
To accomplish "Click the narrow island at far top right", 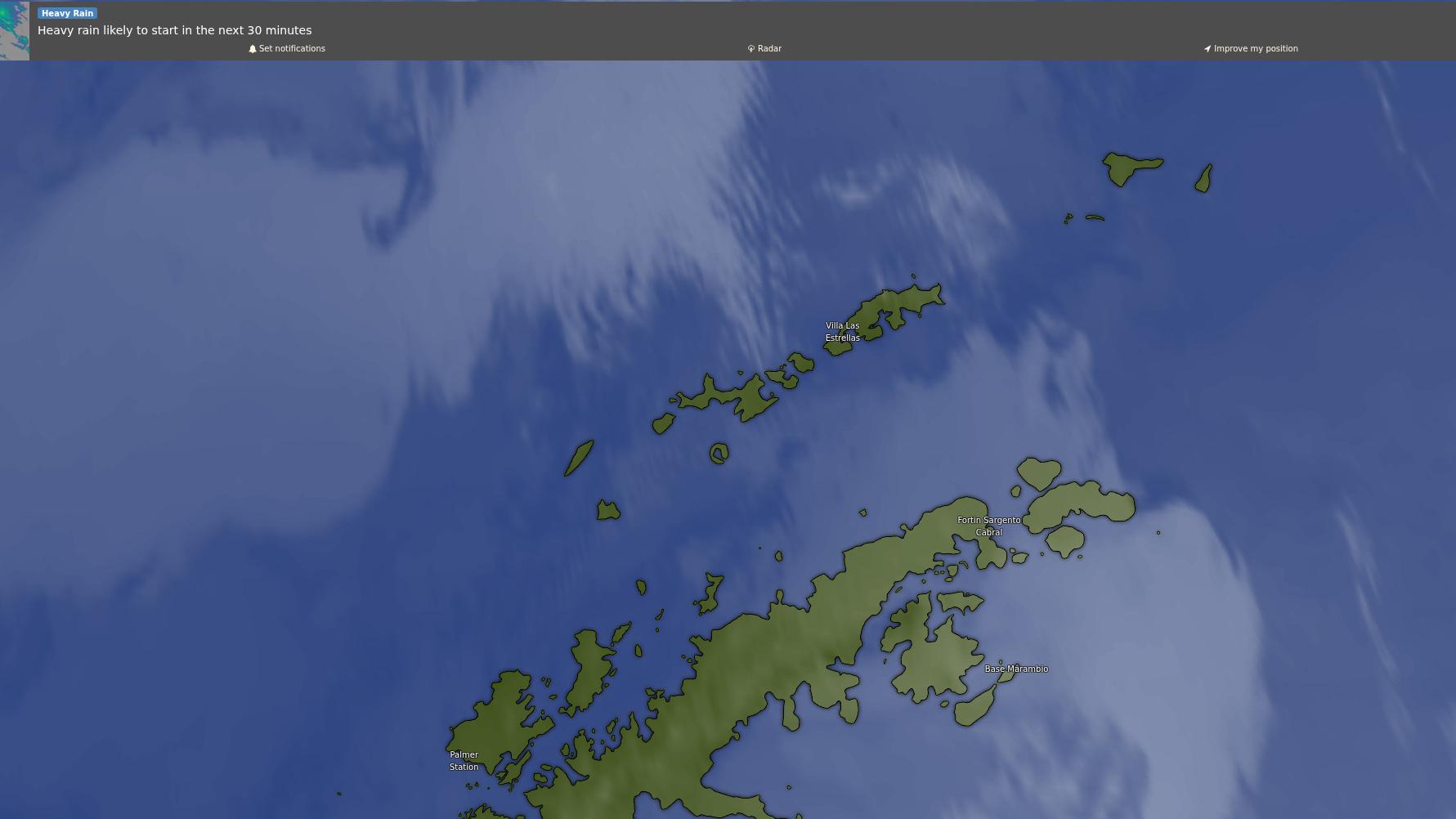I will coord(1203,178).
